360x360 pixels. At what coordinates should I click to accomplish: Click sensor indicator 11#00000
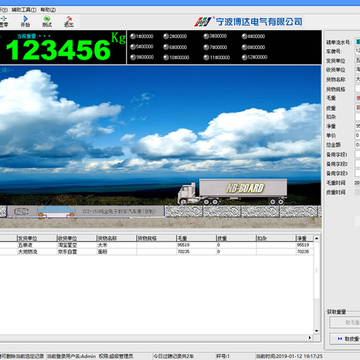pyautogui.click(x=217, y=57)
